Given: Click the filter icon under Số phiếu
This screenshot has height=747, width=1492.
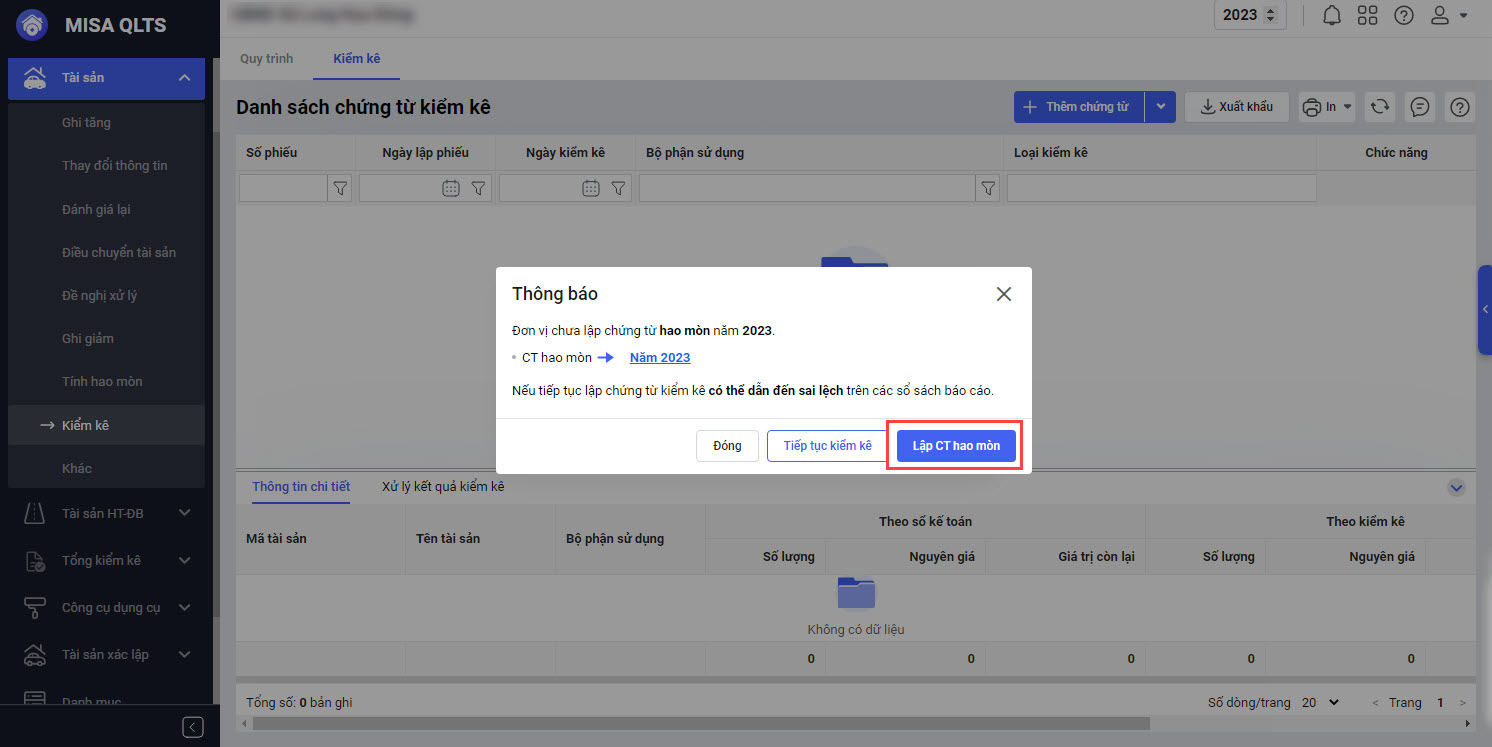Looking at the screenshot, I should (x=340, y=188).
